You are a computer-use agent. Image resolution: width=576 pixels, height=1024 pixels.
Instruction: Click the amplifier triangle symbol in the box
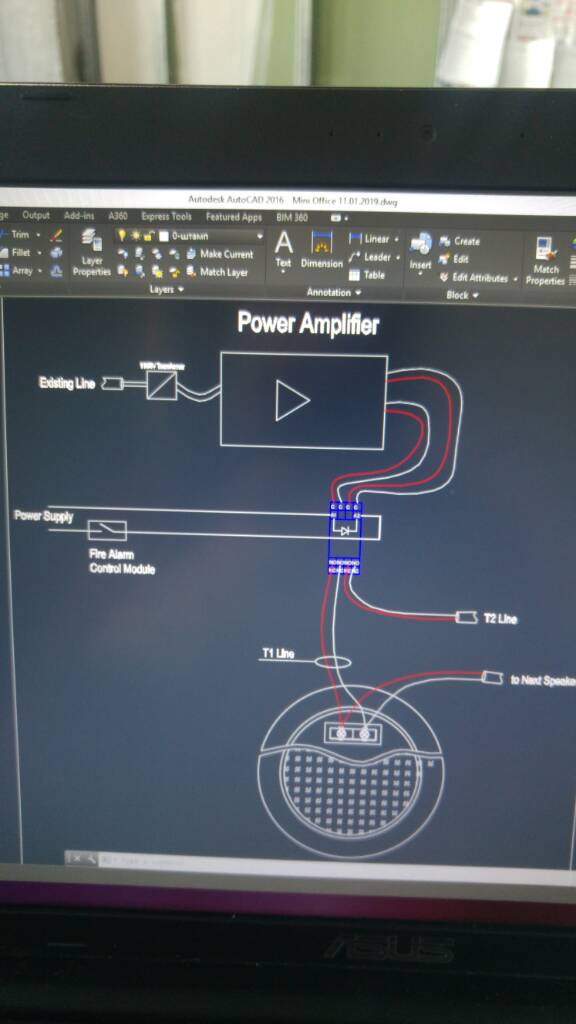[291, 401]
